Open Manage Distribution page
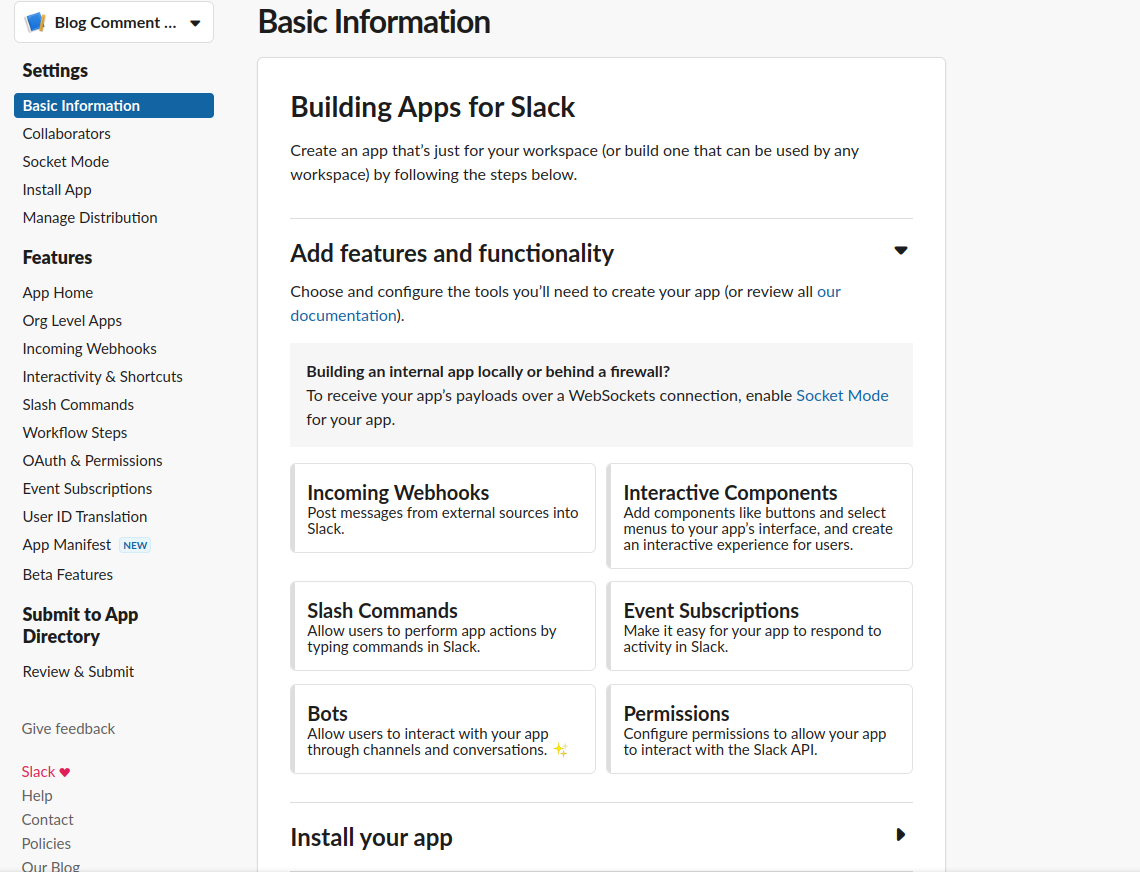This screenshot has width=1140, height=872. (x=90, y=218)
